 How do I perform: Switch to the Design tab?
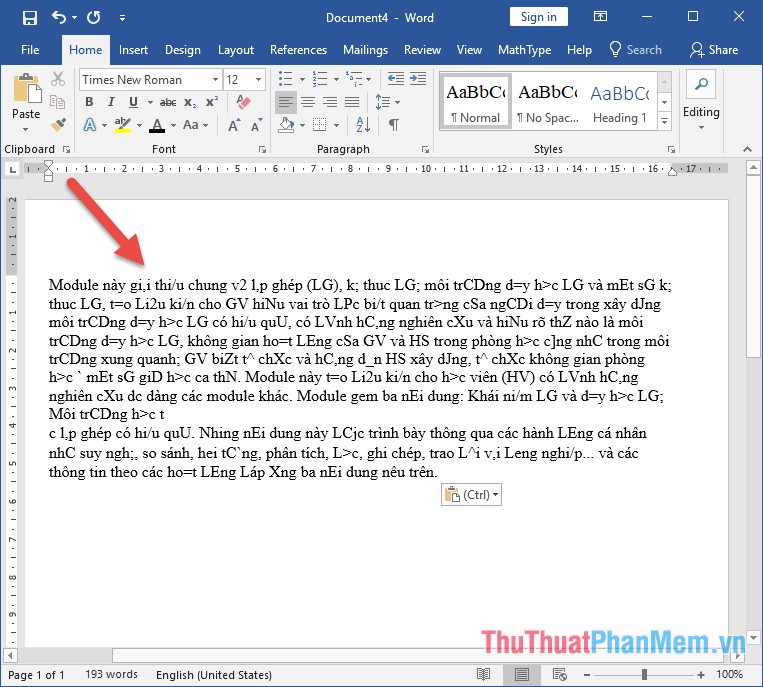(x=182, y=50)
